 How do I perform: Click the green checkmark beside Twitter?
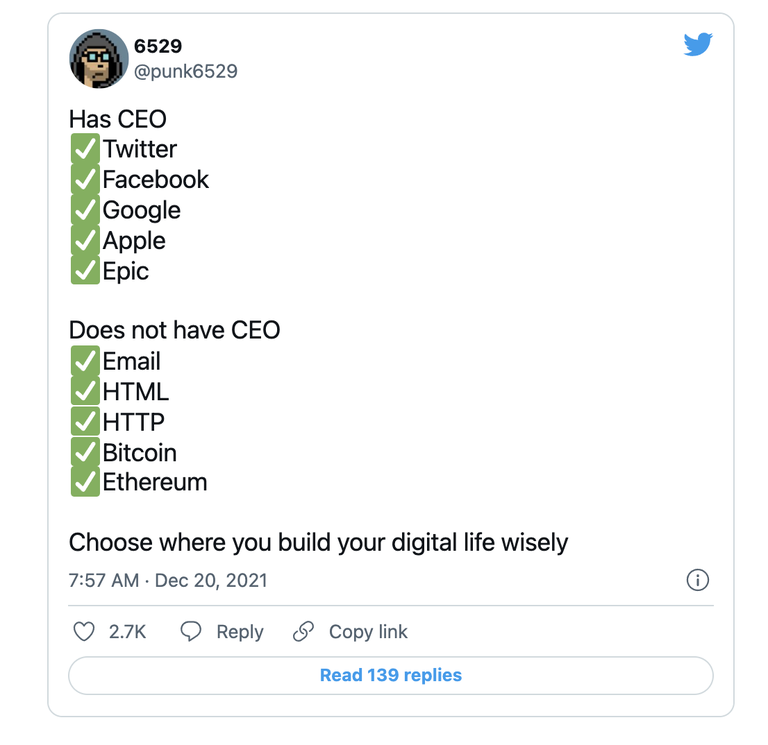tap(85, 148)
